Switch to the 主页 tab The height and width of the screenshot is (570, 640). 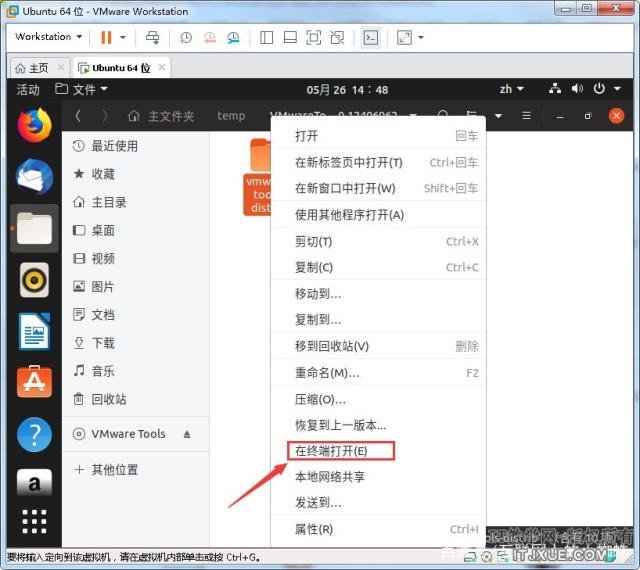31,68
